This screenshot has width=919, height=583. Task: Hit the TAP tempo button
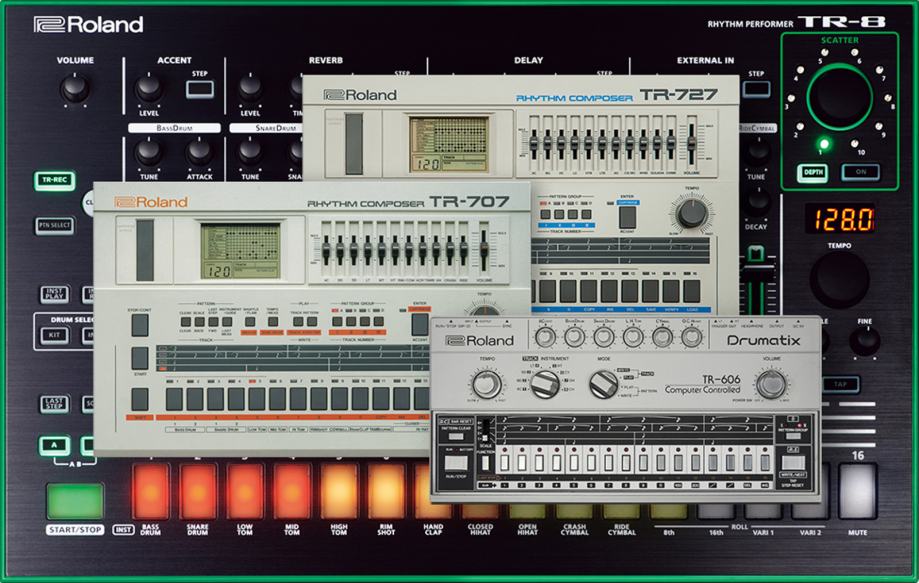(843, 383)
